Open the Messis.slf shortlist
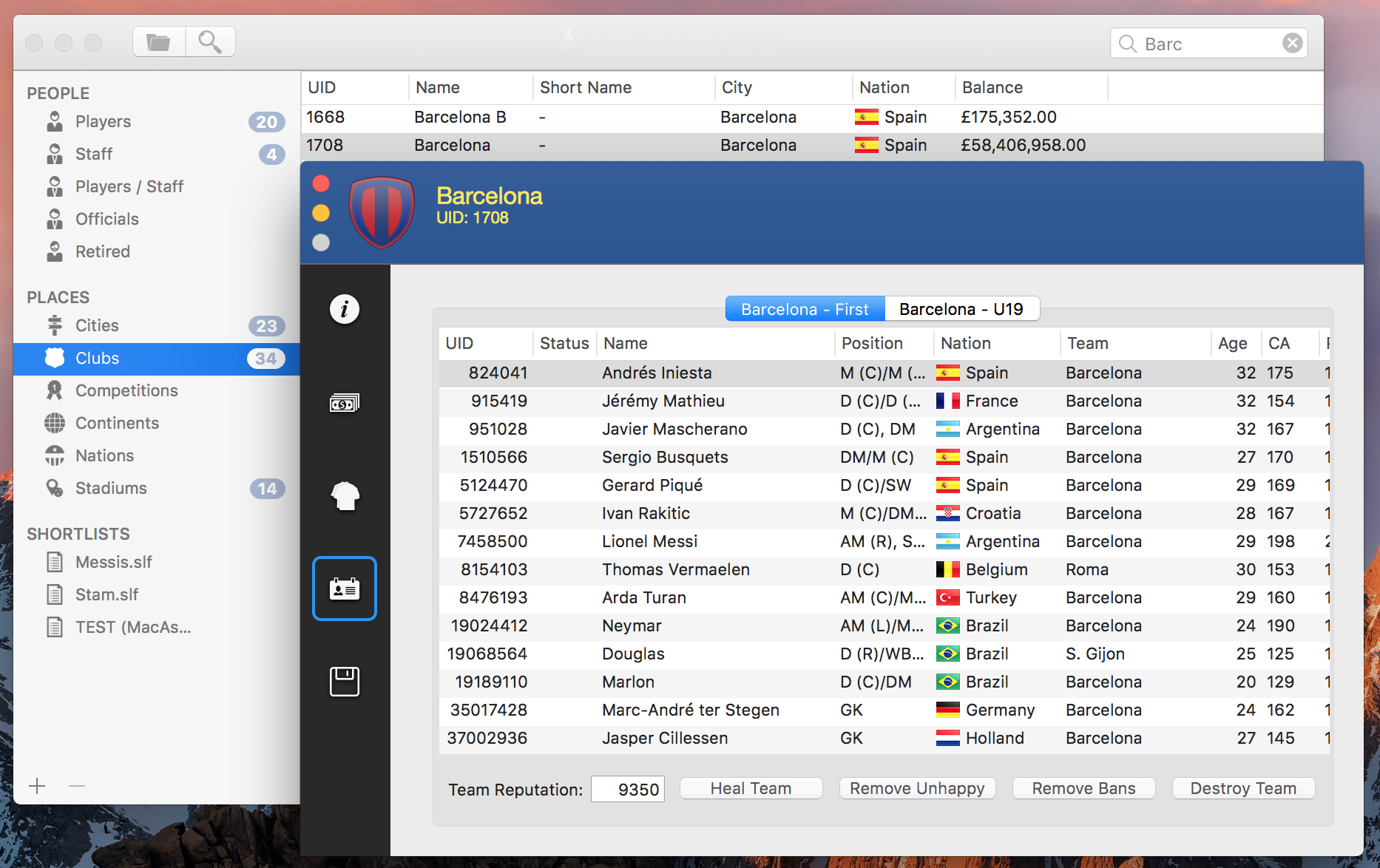The width and height of the screenshot is (1380, 868). coord(156,562)
